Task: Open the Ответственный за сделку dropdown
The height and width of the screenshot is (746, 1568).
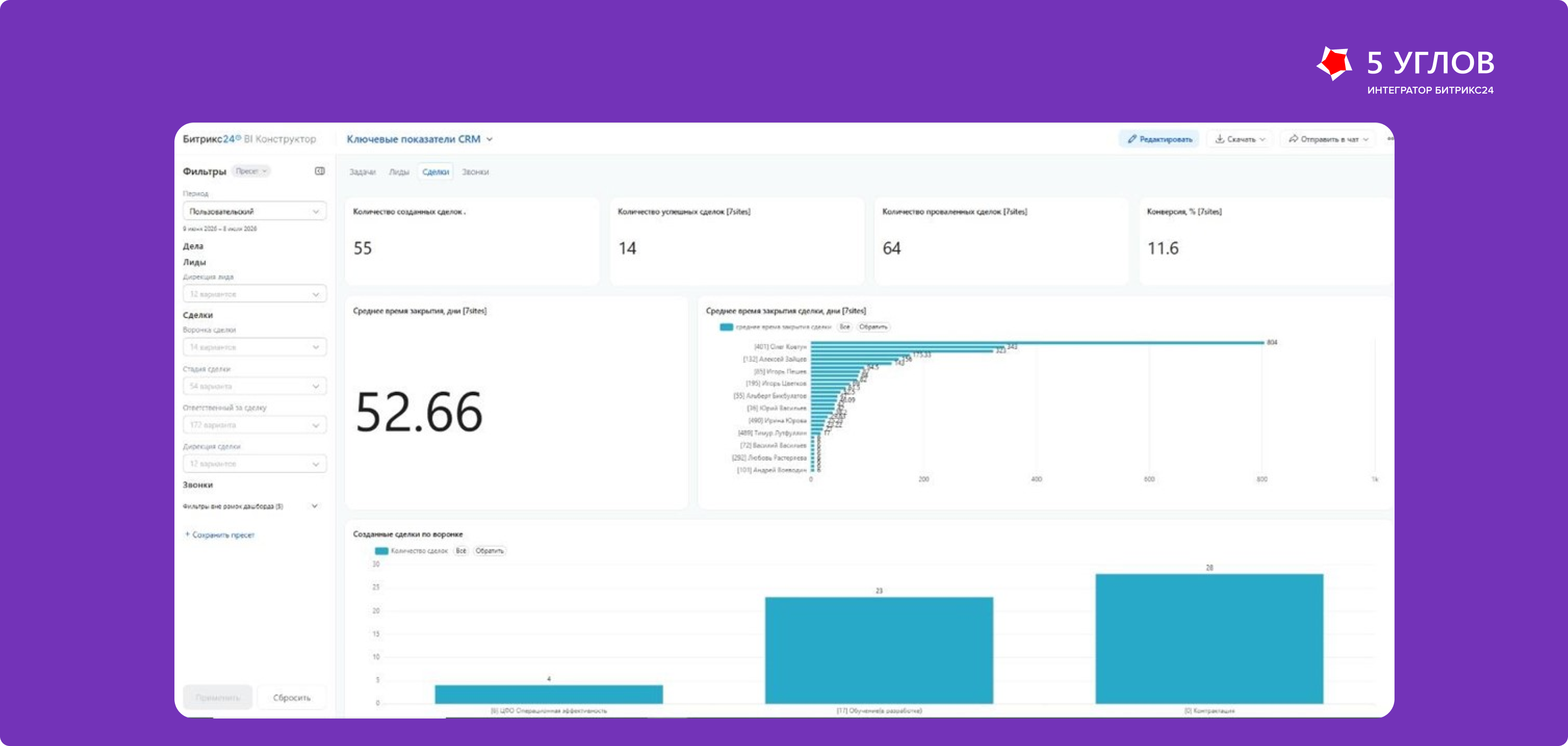Action: coord(254,425)
